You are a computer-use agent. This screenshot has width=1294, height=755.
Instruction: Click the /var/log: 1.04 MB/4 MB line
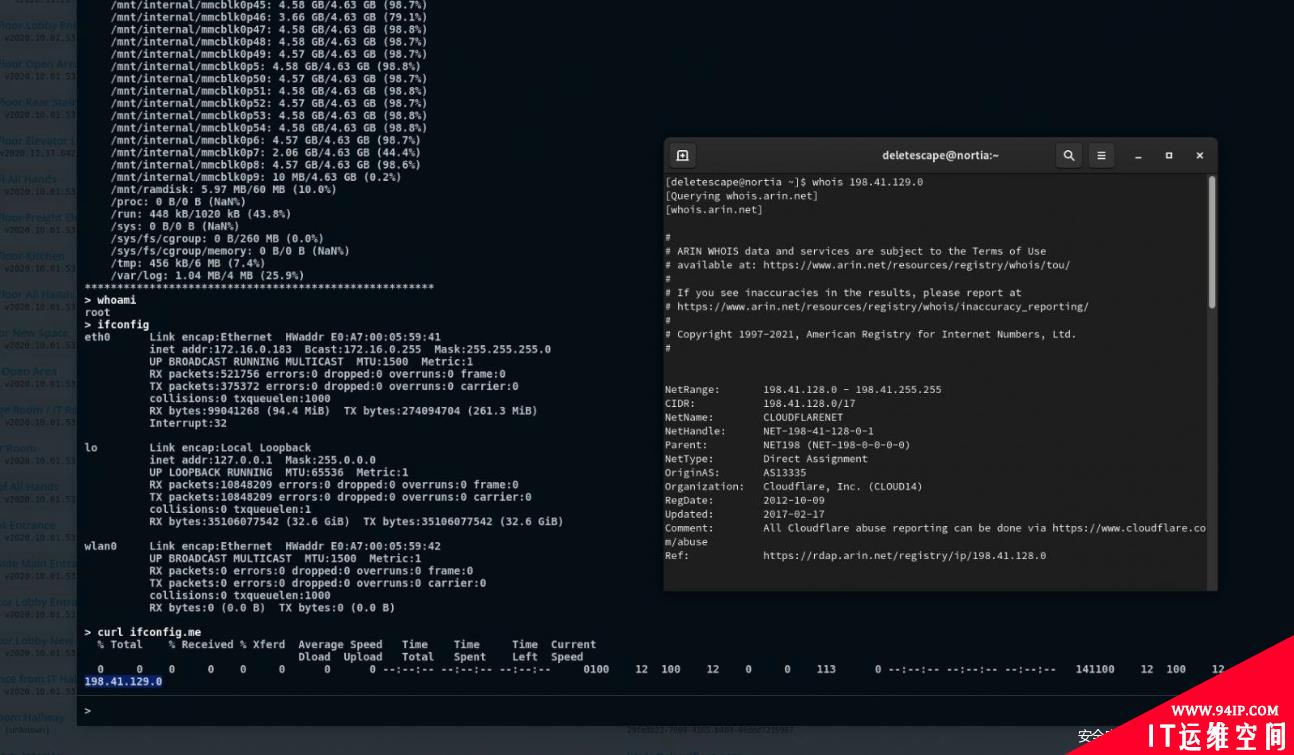coord(207,275)
